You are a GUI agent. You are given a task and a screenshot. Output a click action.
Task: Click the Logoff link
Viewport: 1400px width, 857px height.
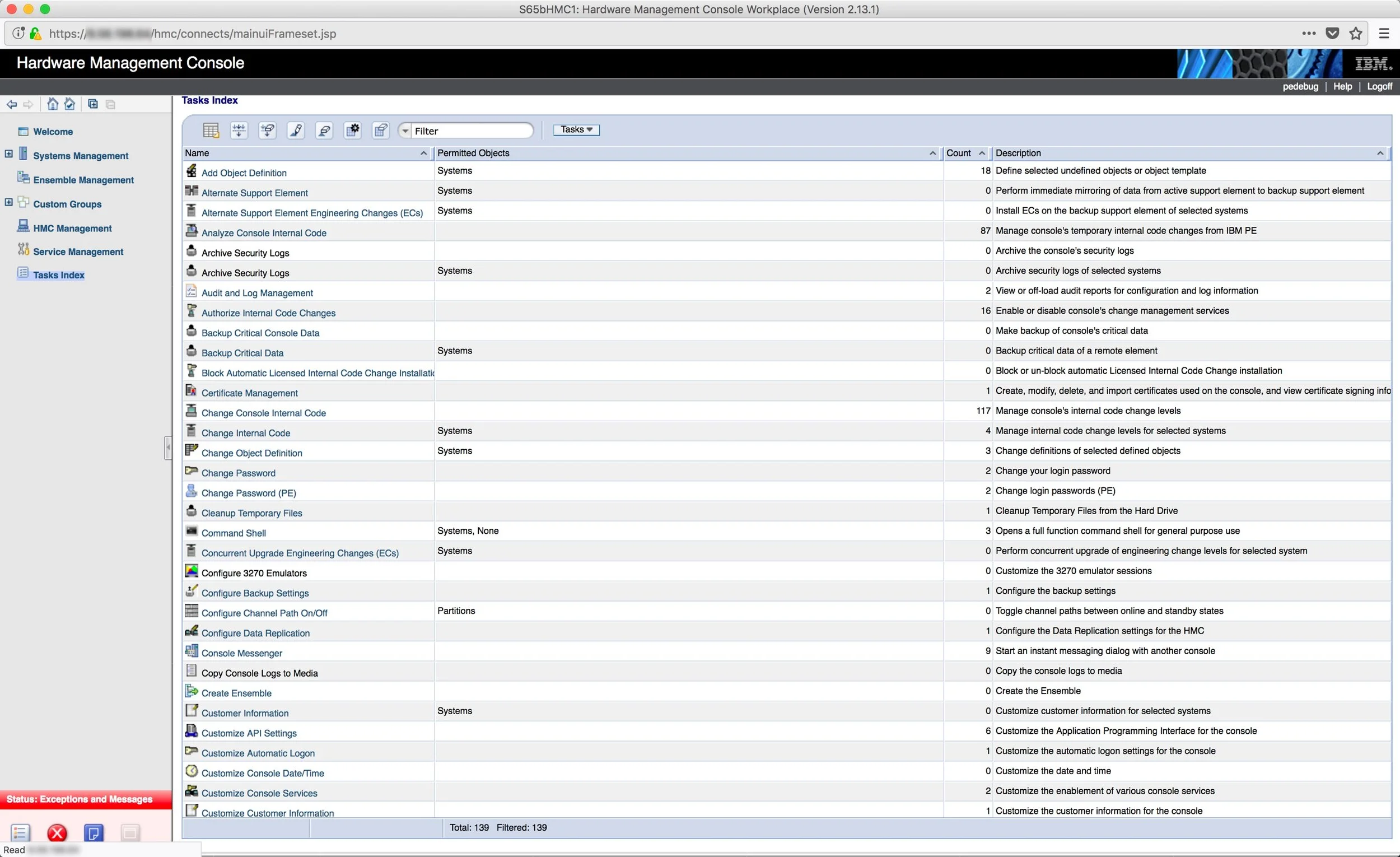point(1379,86)
